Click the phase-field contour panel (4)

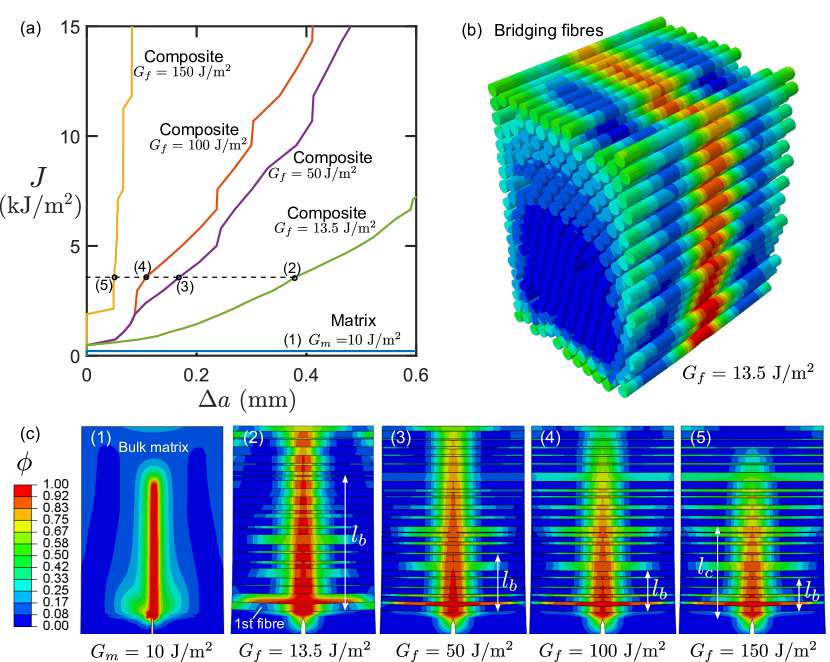coord(602,530)
